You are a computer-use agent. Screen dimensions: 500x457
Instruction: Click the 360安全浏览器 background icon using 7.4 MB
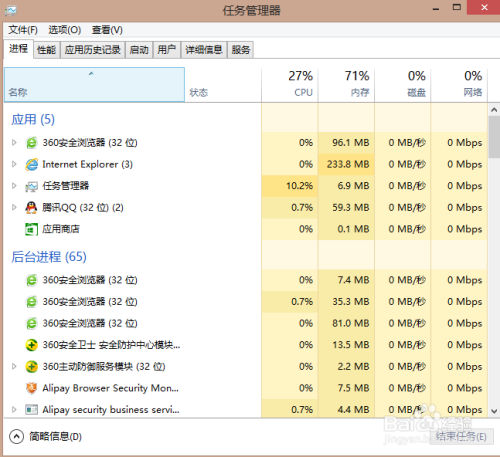tap(32, 280)
